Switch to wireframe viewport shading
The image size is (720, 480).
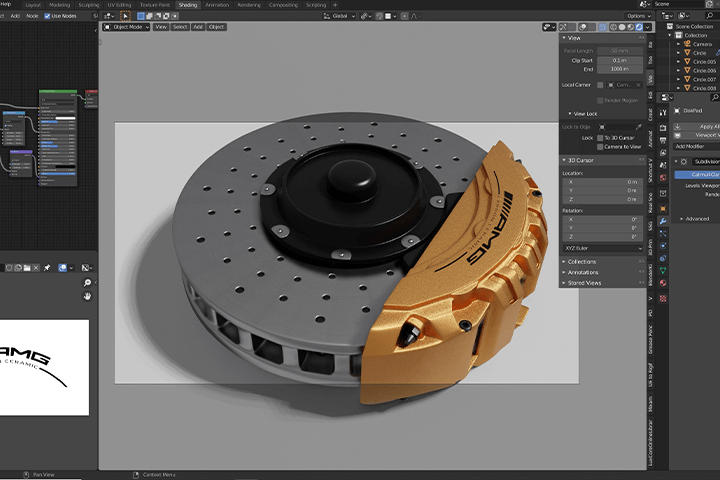point(613,27)
